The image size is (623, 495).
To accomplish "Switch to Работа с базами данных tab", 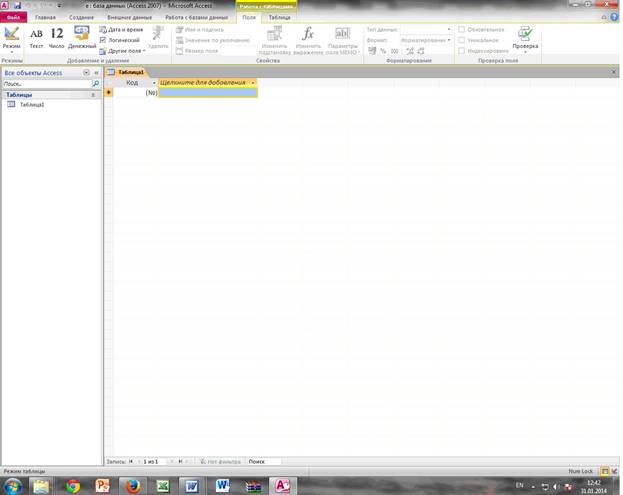I will [x=197, y=17].
